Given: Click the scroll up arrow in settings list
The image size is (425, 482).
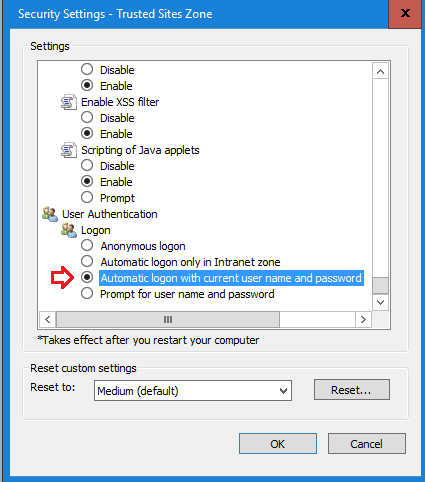Looking at the screenshot, I should pyautogui.click(x=380, y=71).
